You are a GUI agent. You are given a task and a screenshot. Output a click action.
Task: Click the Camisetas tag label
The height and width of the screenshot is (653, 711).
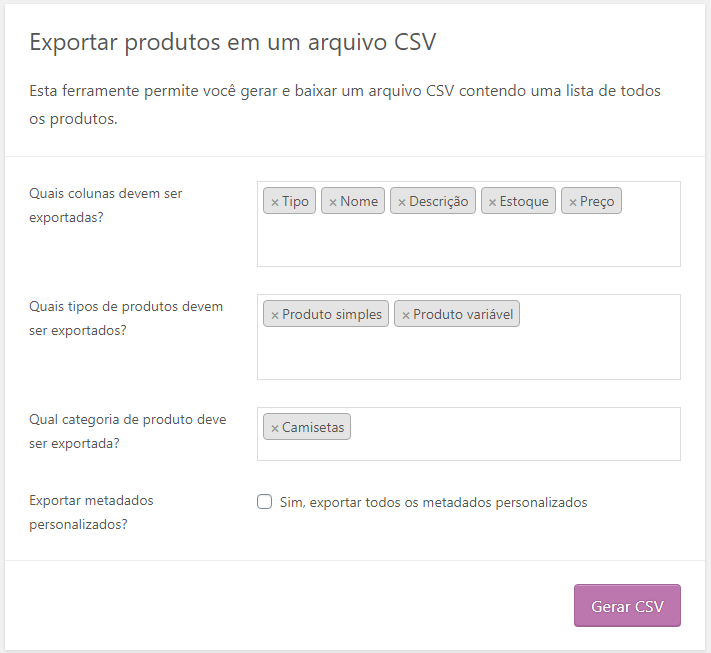click(x=313, y=428)
